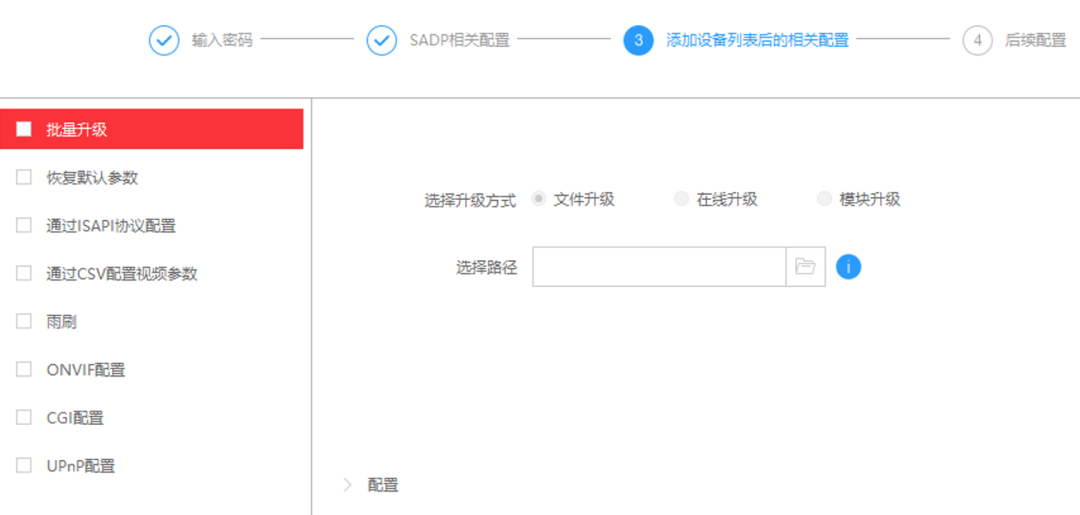Tick the 雨刷 checkbox
This screenshot has width=1080, height=515.
coord(24,322)
